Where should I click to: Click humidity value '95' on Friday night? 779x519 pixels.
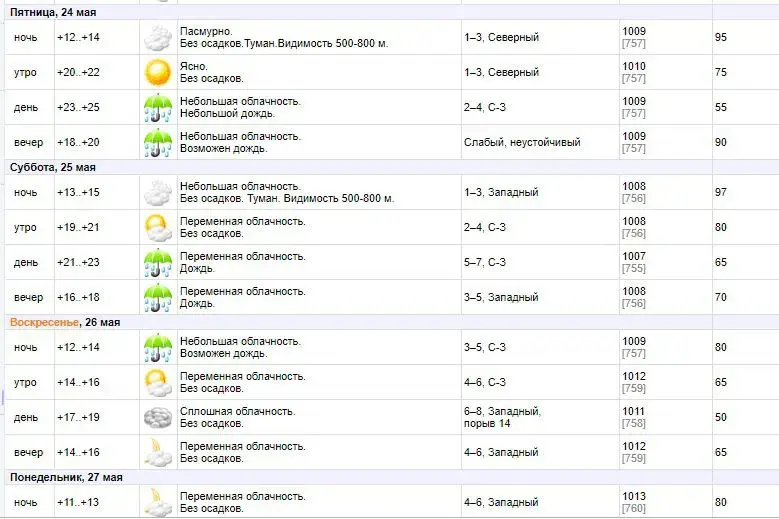pos(721,37)
